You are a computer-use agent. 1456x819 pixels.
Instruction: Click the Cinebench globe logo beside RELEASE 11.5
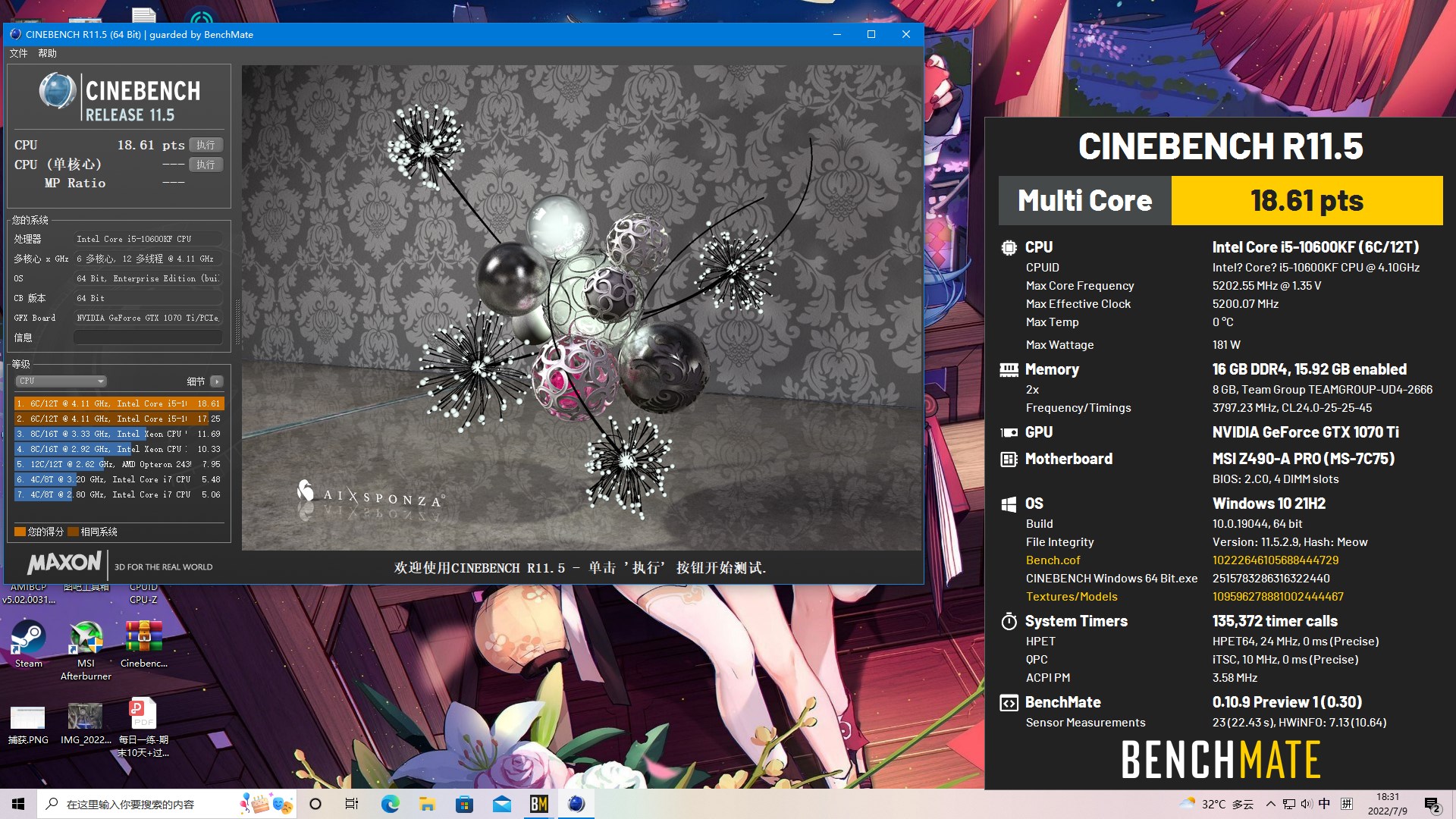[57, 92]
